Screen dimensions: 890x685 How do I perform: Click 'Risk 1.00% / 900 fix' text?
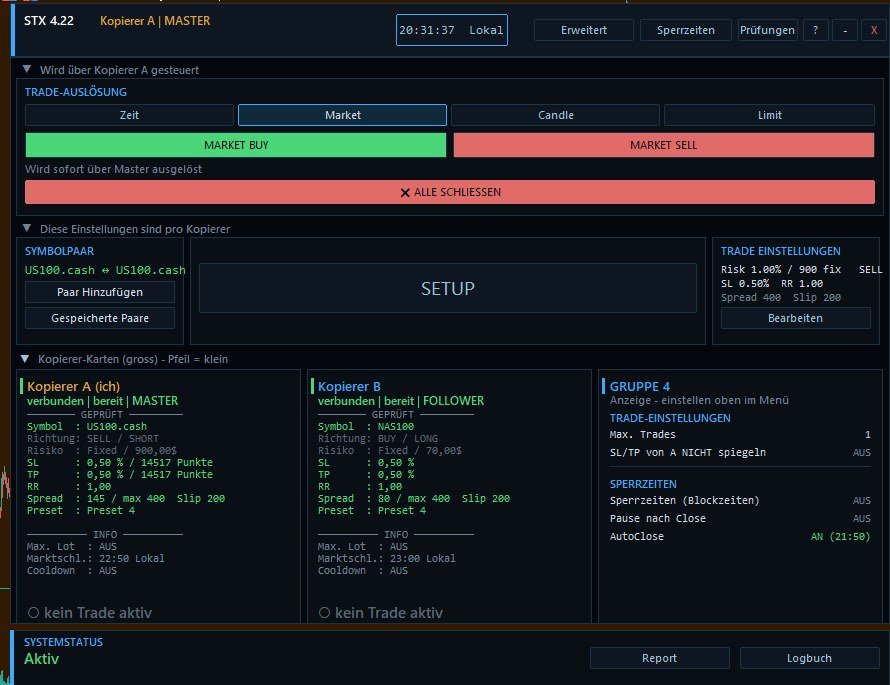[x=780, y=269]
